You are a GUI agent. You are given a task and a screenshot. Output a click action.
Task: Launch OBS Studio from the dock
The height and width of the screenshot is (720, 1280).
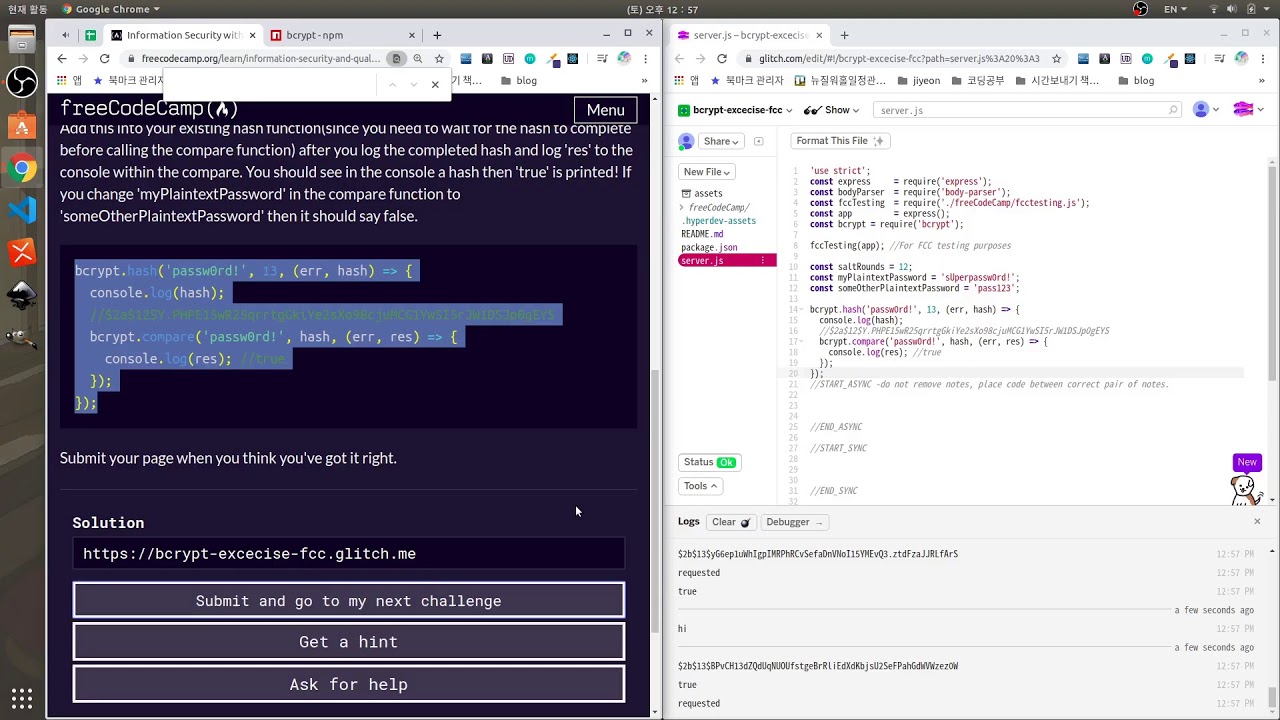click(21, 81)
